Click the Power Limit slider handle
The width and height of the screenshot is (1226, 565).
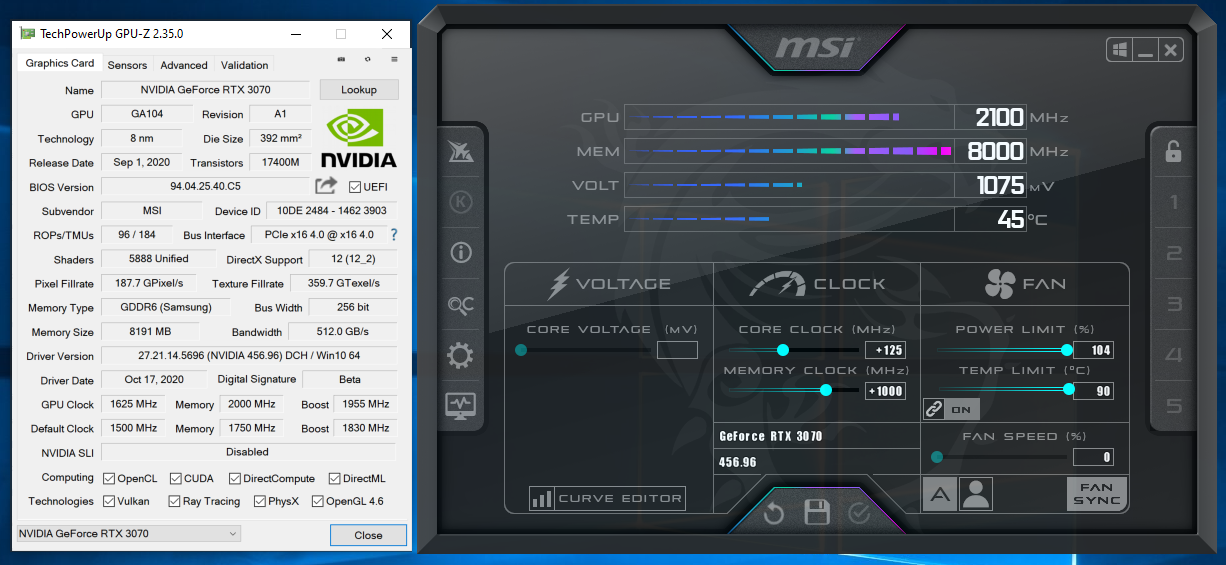[x=1067, y=350]
